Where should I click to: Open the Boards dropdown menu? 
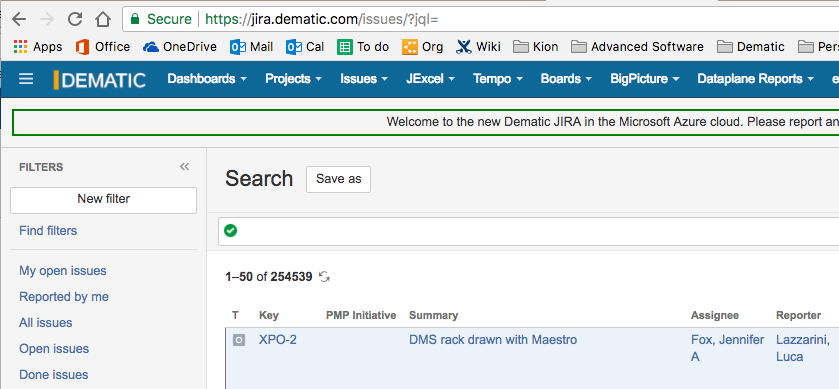click(x=566, y=79)
